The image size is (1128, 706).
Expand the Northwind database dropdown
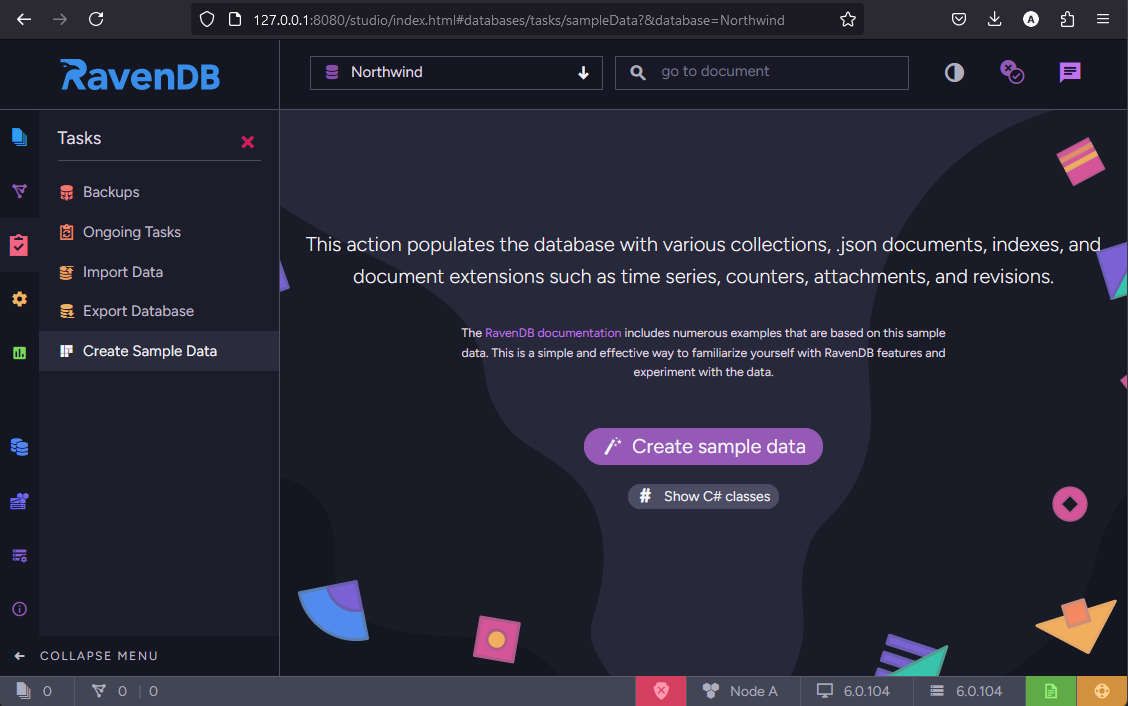(456, 73)
